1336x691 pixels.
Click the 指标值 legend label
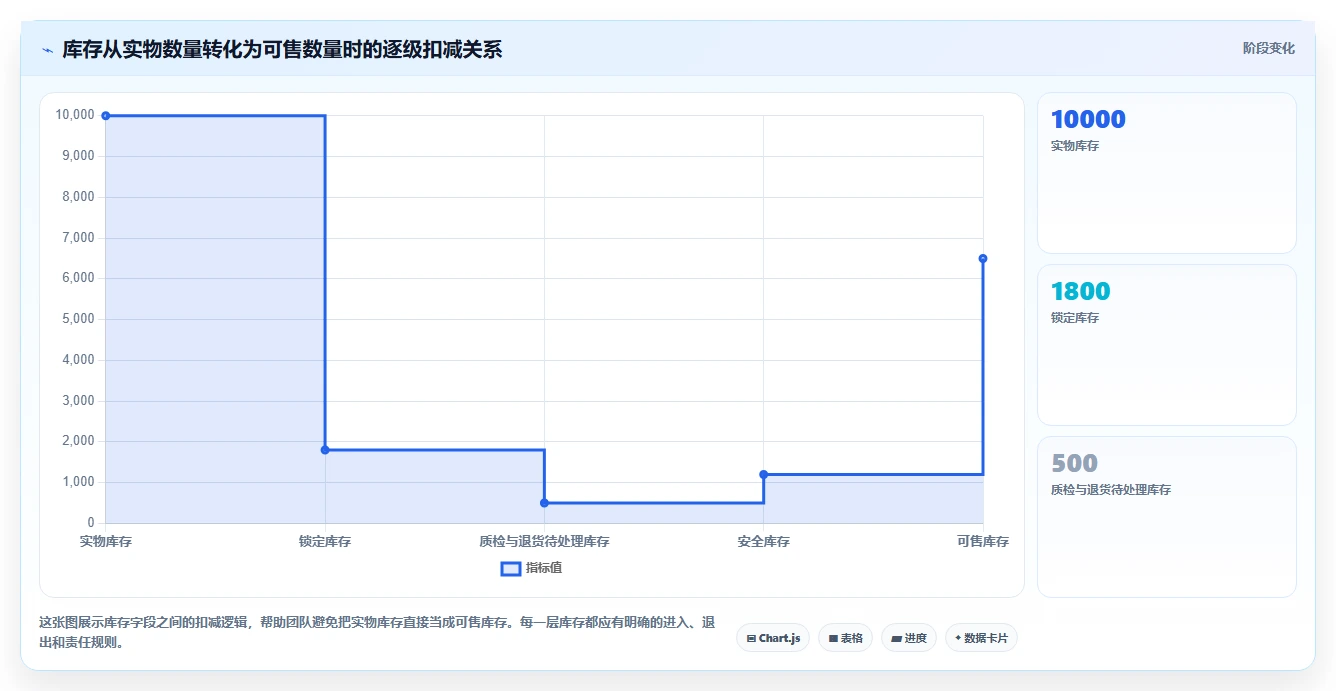(544, 568)
